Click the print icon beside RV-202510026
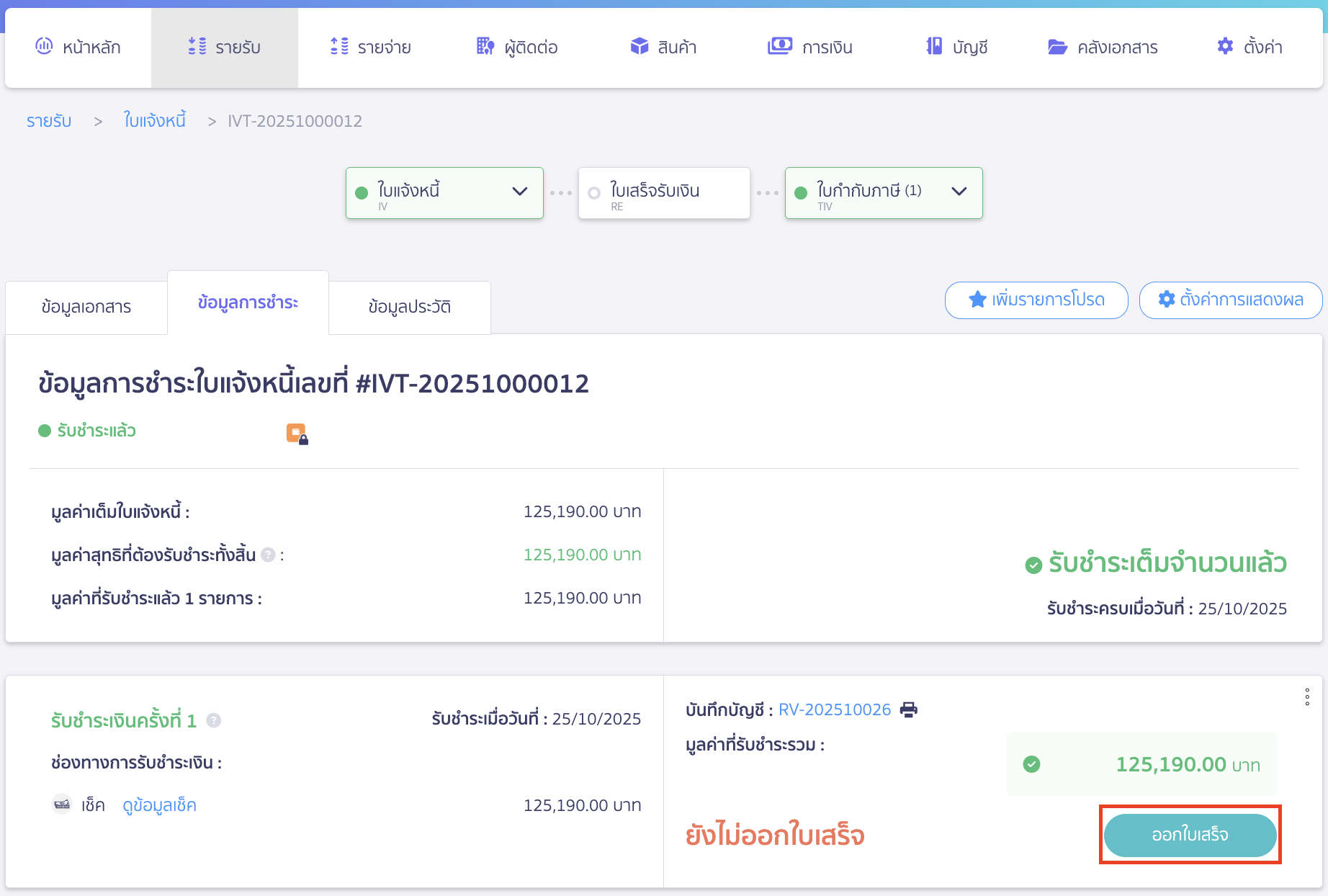Viewport: 1328px width, 896px height. click(x=909, y=710)
